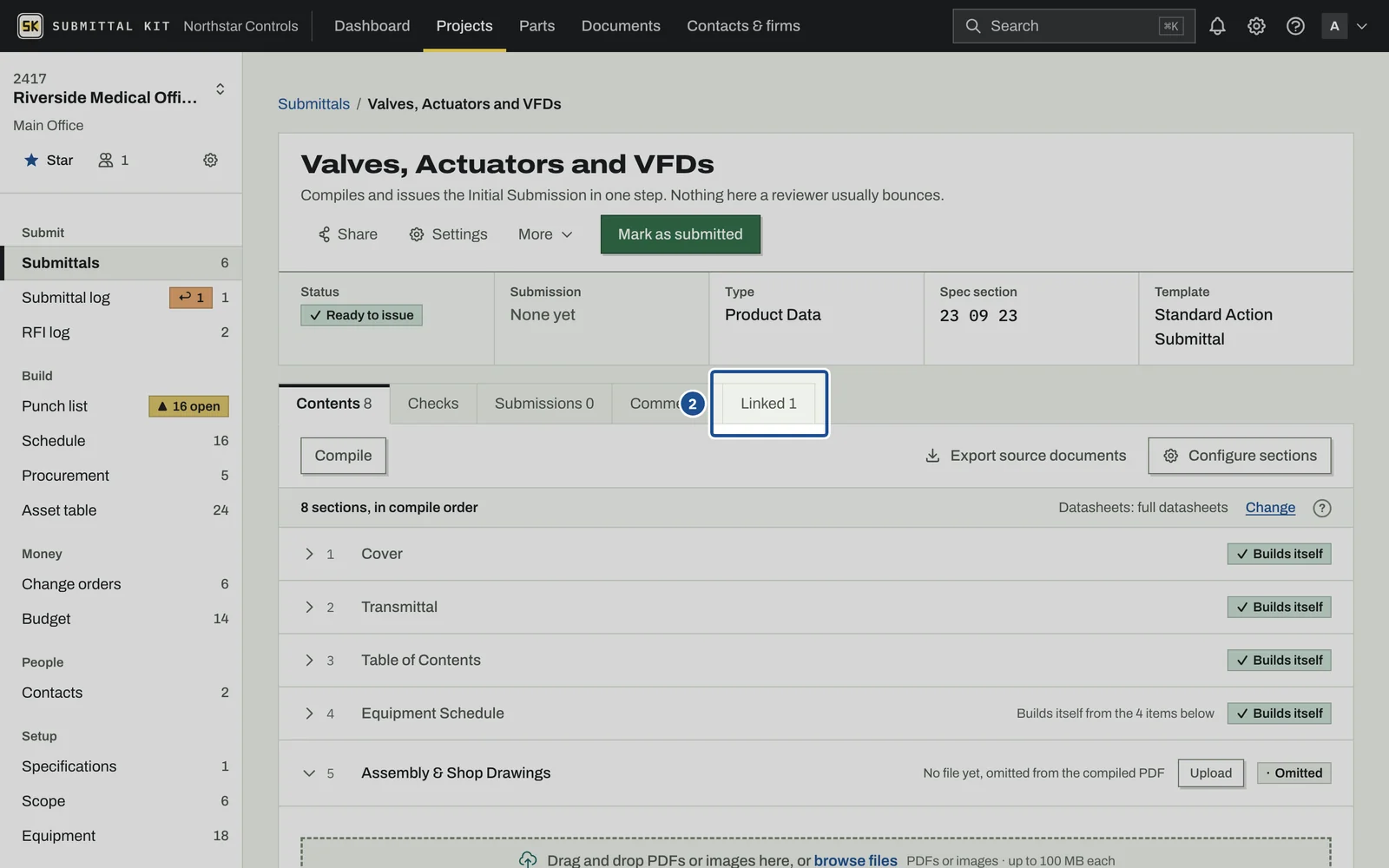Star the Riverside Medical project
Viewport: 1389px width, 868px height.
point(49,160)
